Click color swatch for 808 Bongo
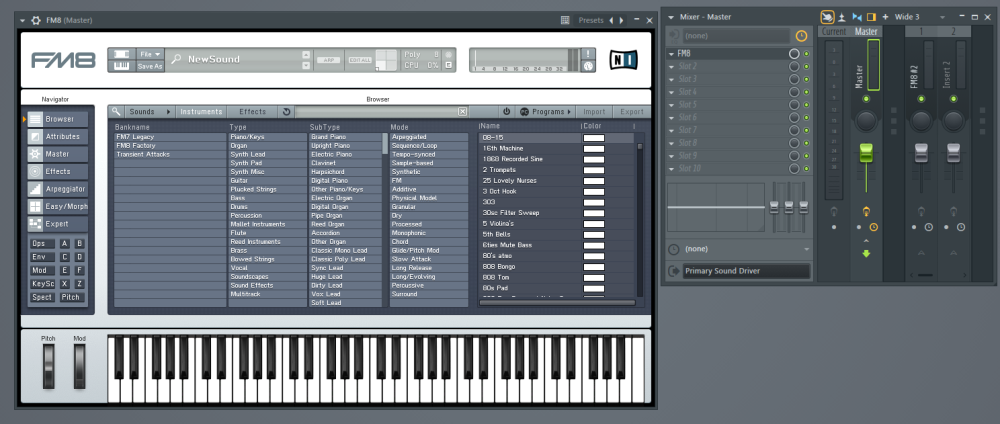The height and width of the screenshot is (424, 1000). point(594,267)
